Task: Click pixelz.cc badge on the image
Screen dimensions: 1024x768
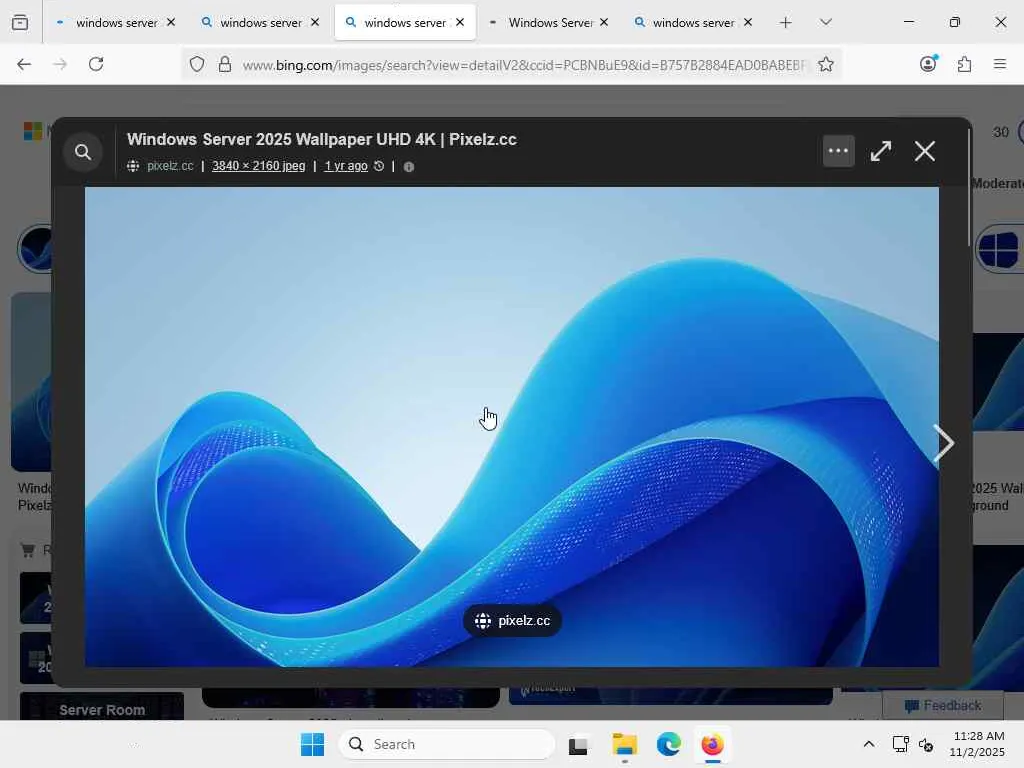Action: [512, 620]
